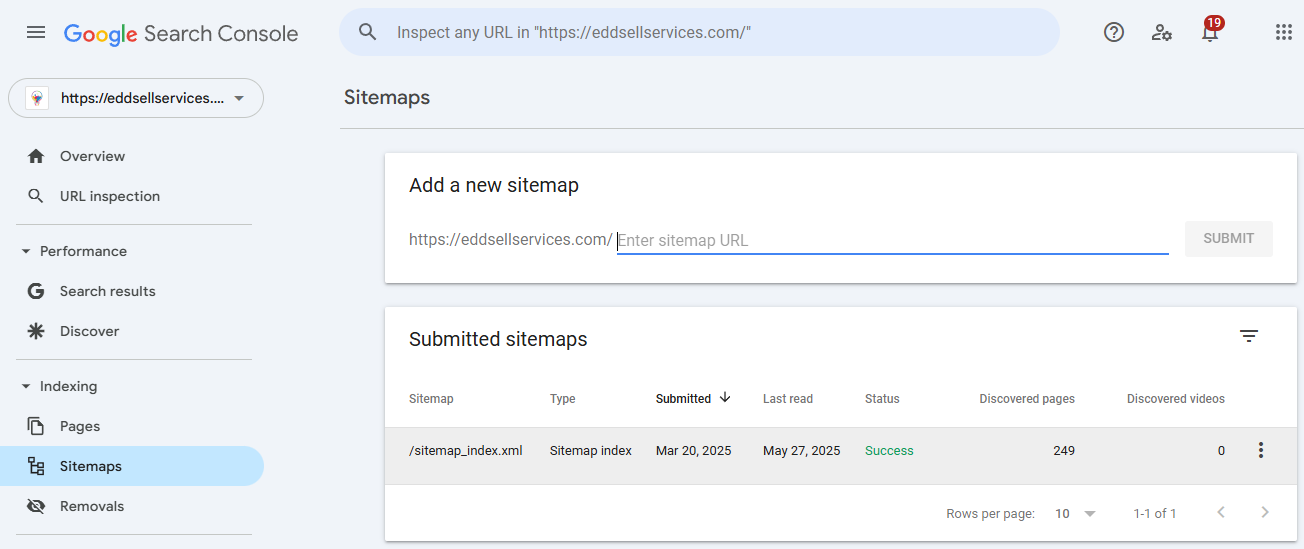Open the Rows per page dropdown

pos(1076,513)
